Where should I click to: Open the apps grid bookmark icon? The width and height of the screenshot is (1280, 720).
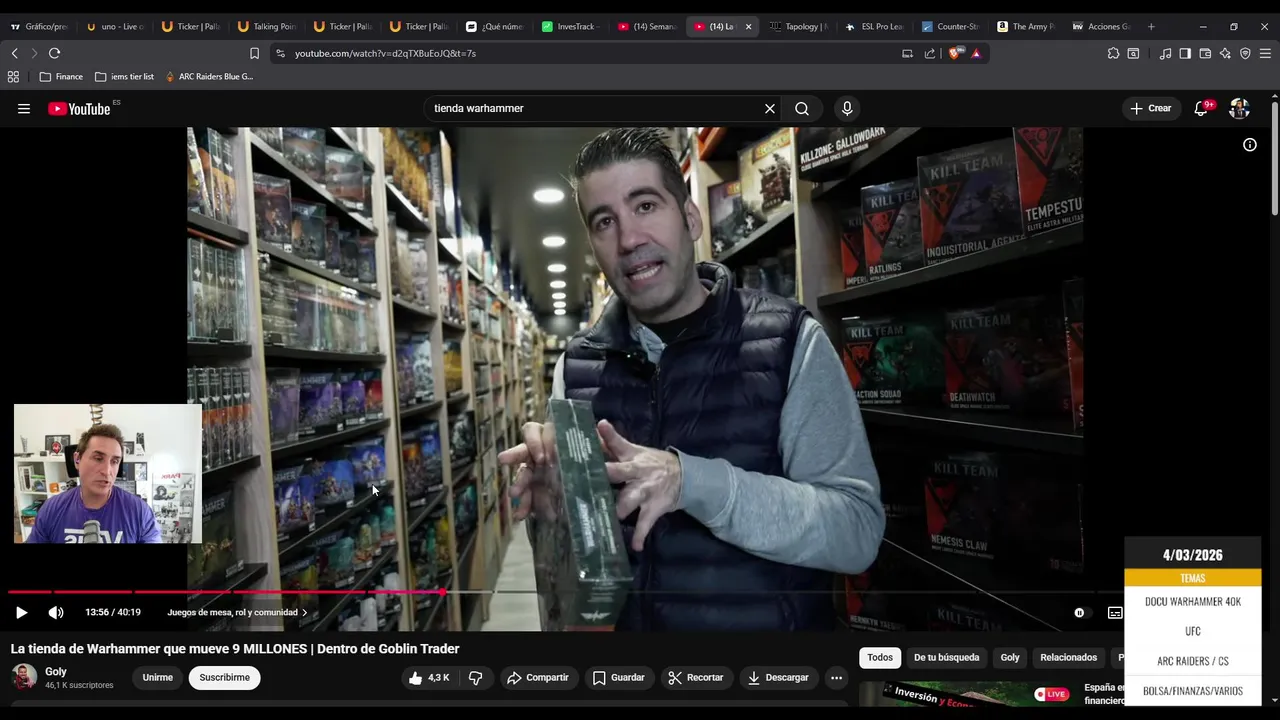pos(13,76)
